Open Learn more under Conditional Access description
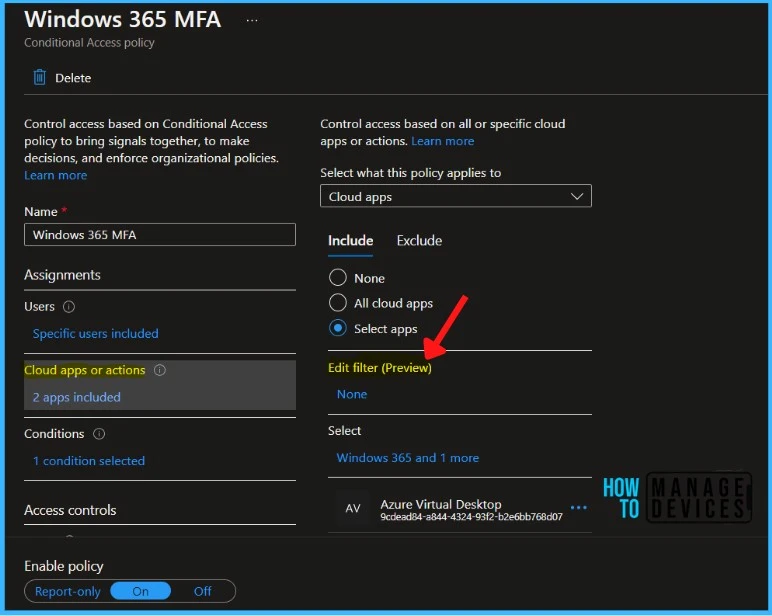This screenshot has height=616, width=772. click(x=56, y=175)
